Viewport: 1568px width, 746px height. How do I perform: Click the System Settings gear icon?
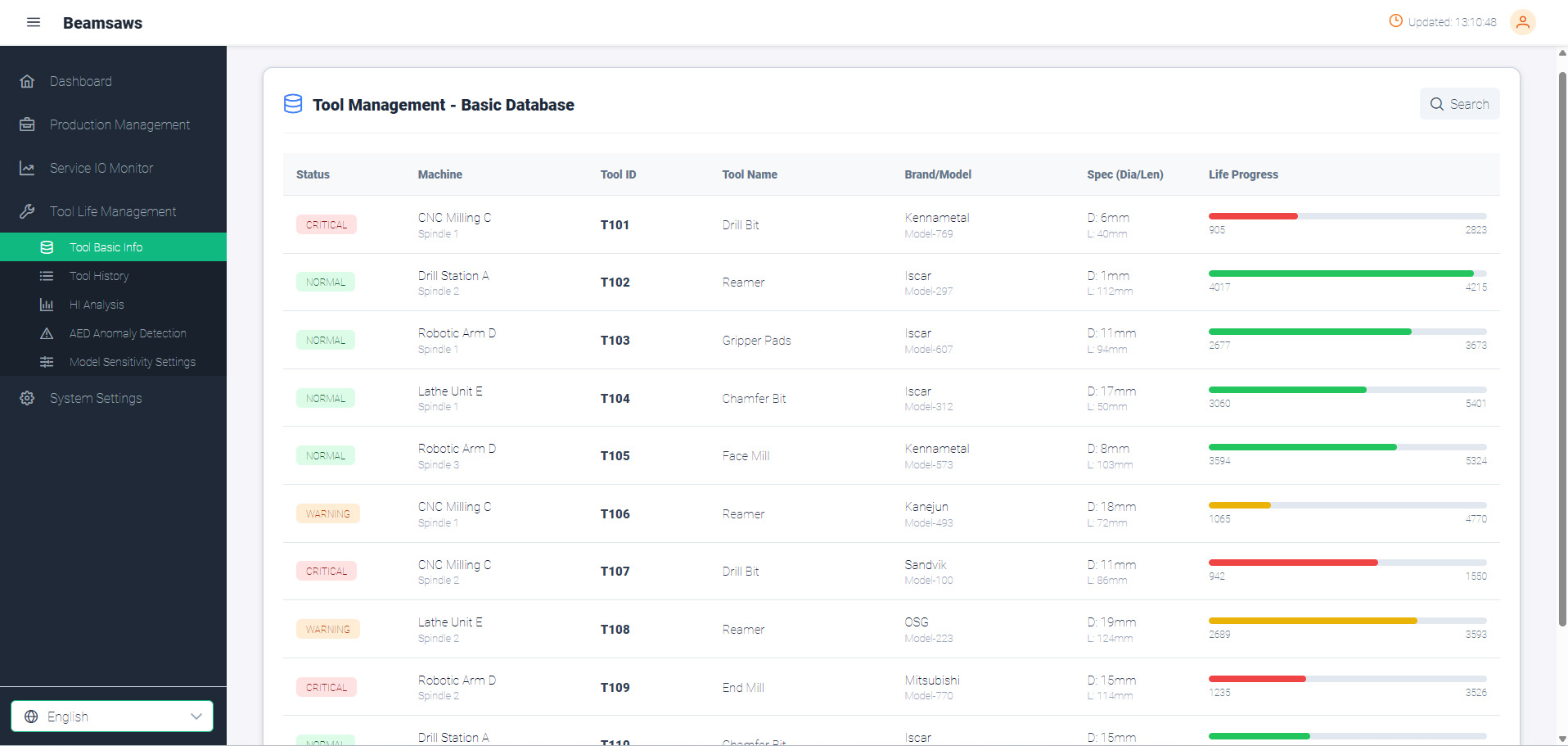pos(27,398)
